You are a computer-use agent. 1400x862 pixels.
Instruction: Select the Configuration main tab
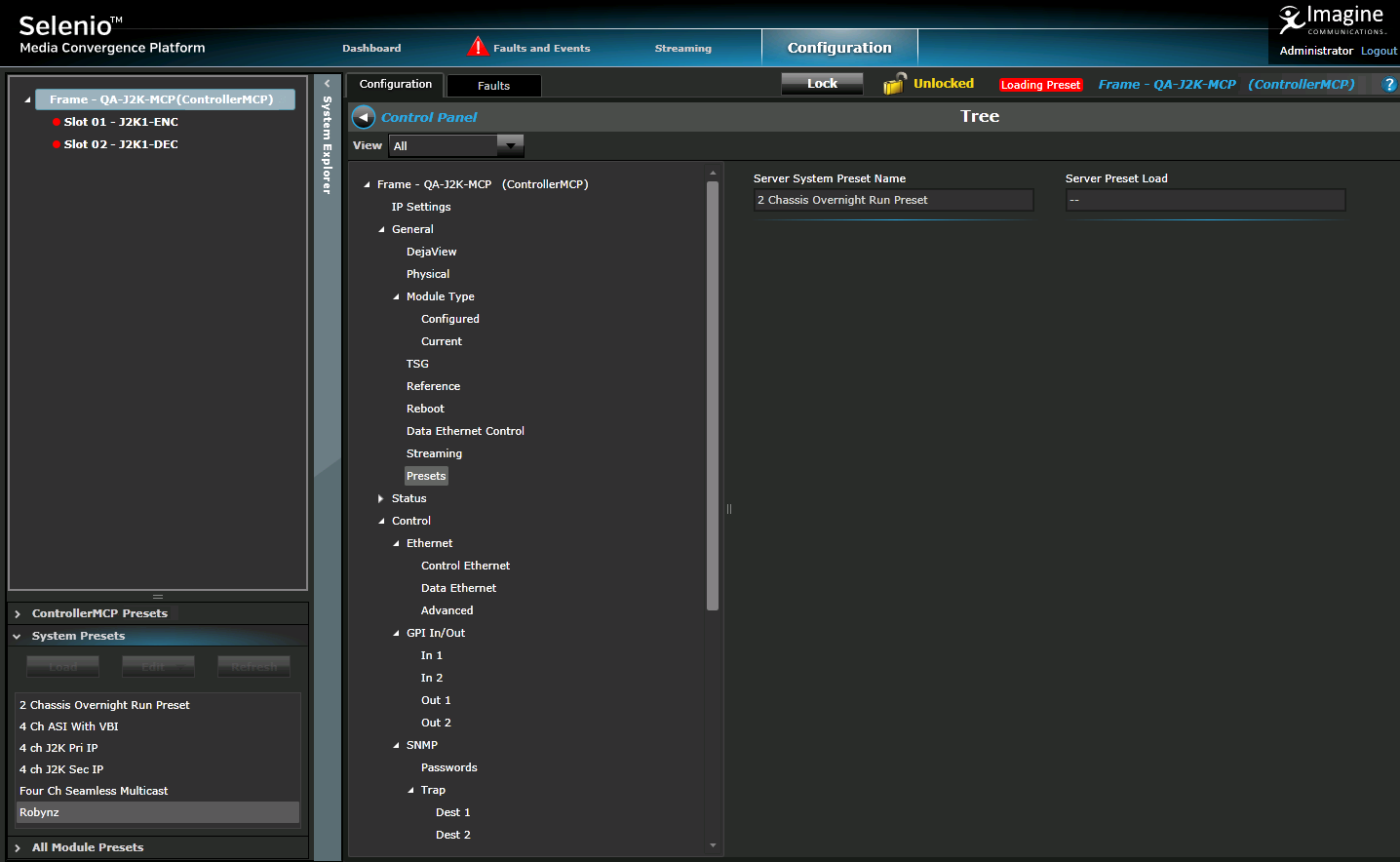(x=839, y=47)
